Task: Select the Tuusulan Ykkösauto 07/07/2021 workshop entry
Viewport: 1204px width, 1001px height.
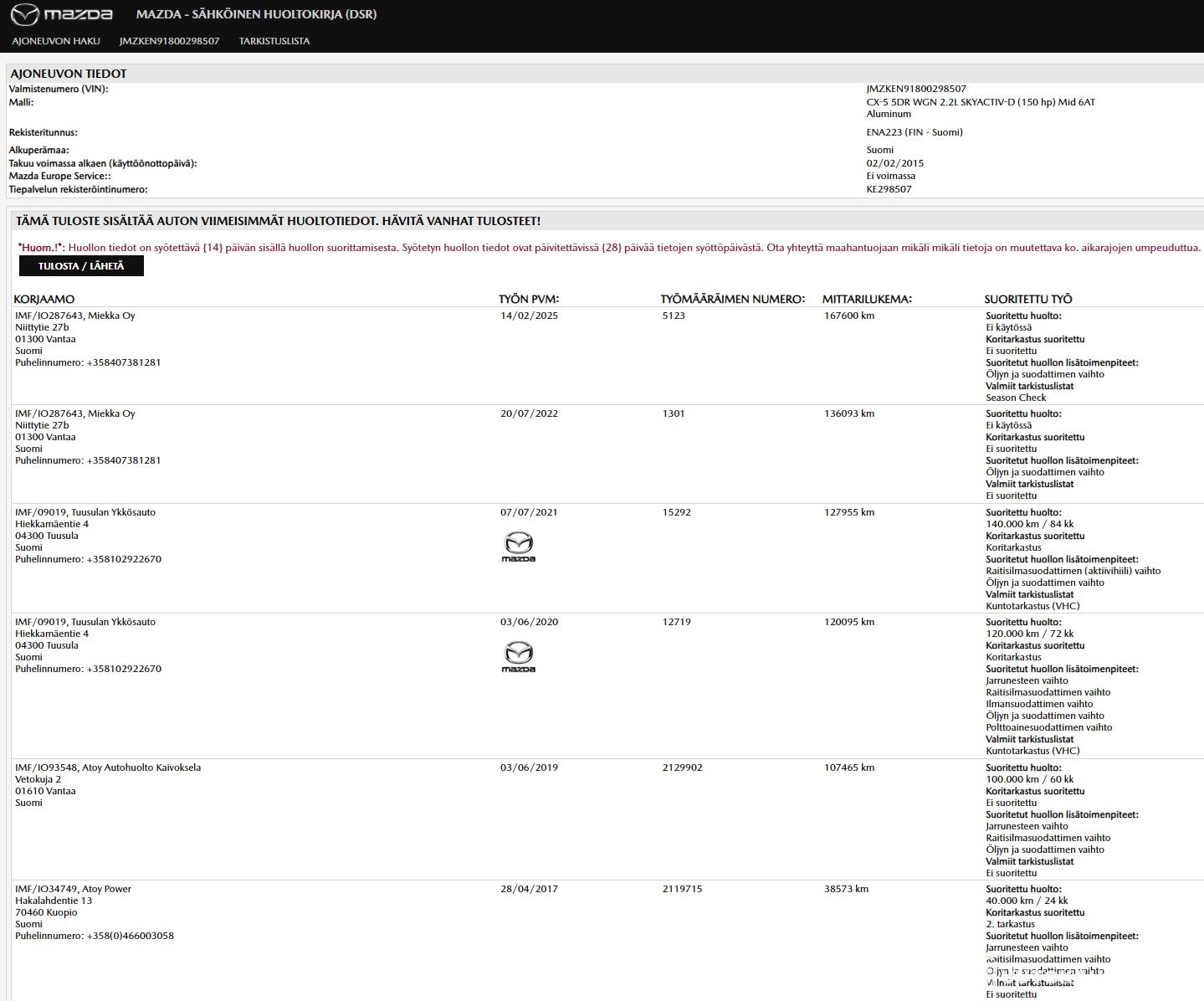Action: coord(85,512)
